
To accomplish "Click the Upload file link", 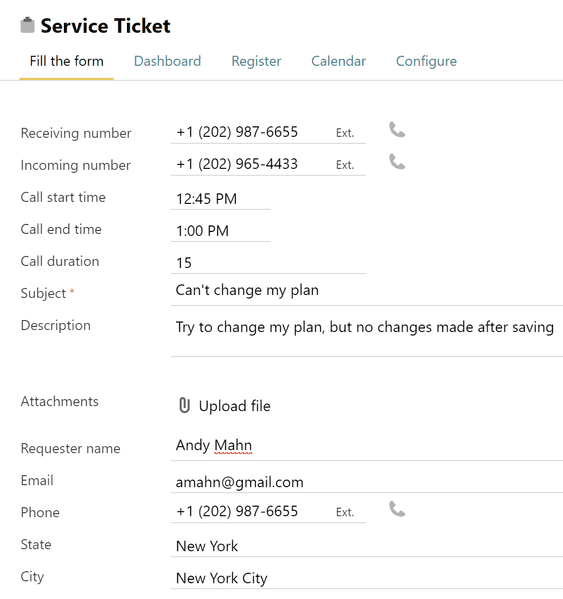I will point(235,406).
